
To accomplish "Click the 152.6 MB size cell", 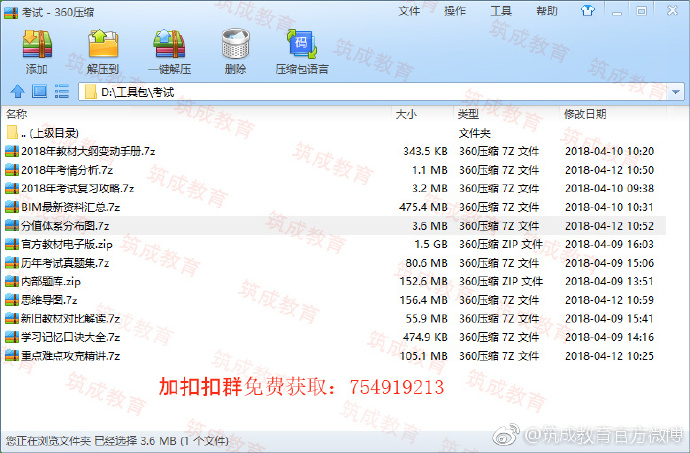I will click(x=423, y=281).
